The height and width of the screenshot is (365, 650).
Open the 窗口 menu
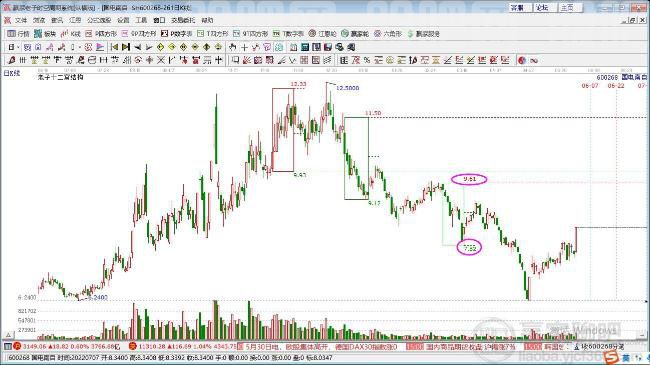[x=159, y=20]
